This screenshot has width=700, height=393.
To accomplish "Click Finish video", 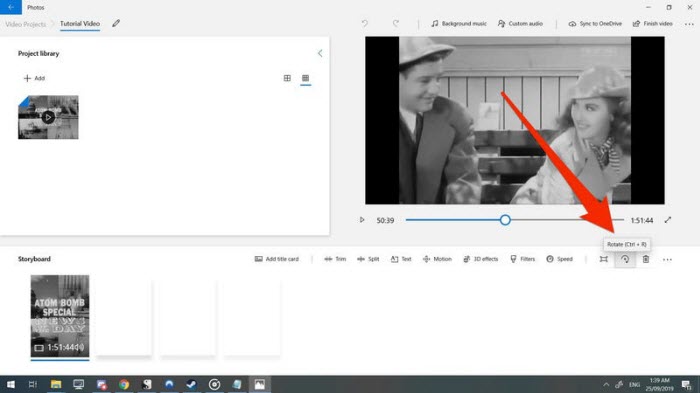I will coord(653,24).
